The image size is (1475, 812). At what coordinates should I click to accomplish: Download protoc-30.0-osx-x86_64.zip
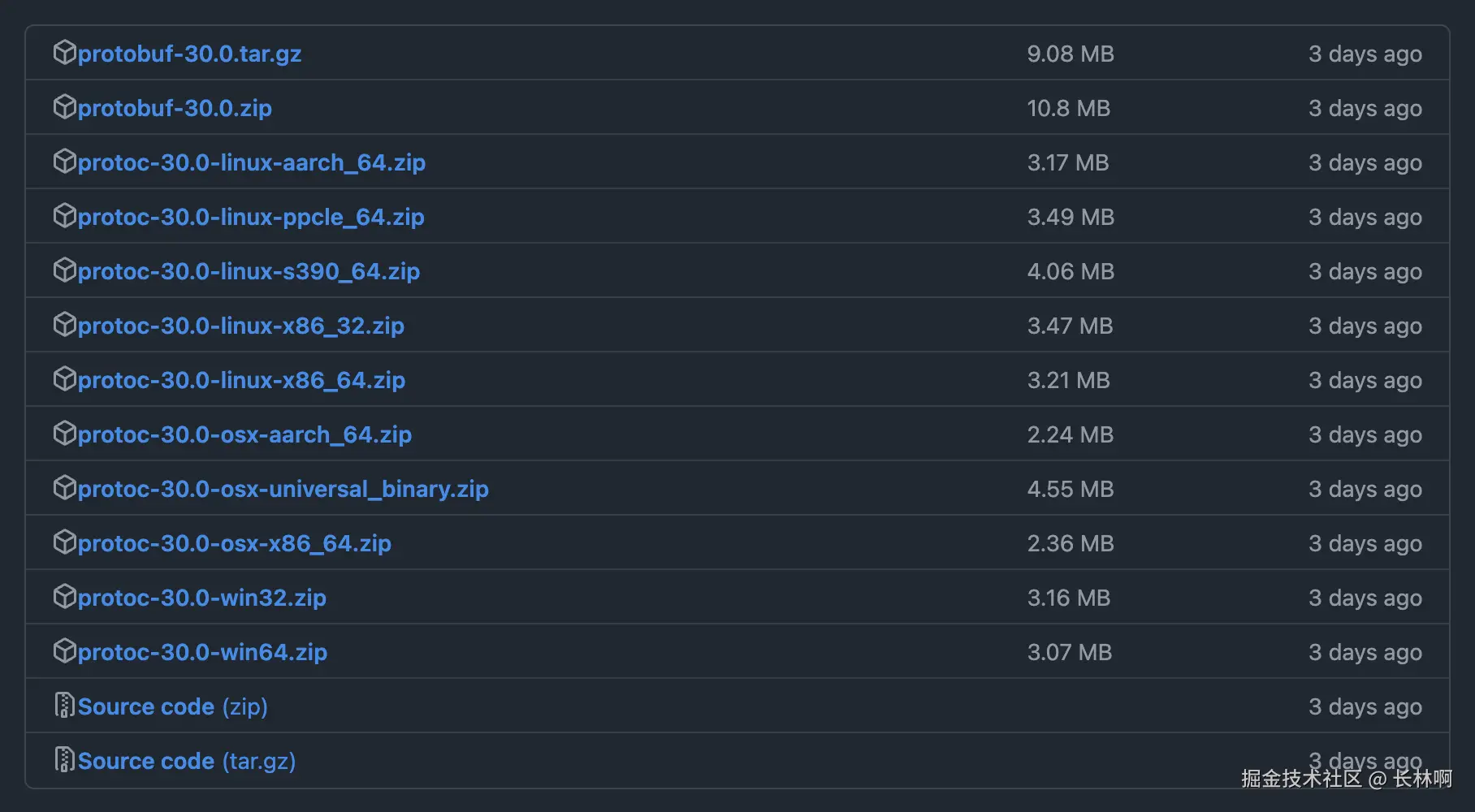[234, 543]
